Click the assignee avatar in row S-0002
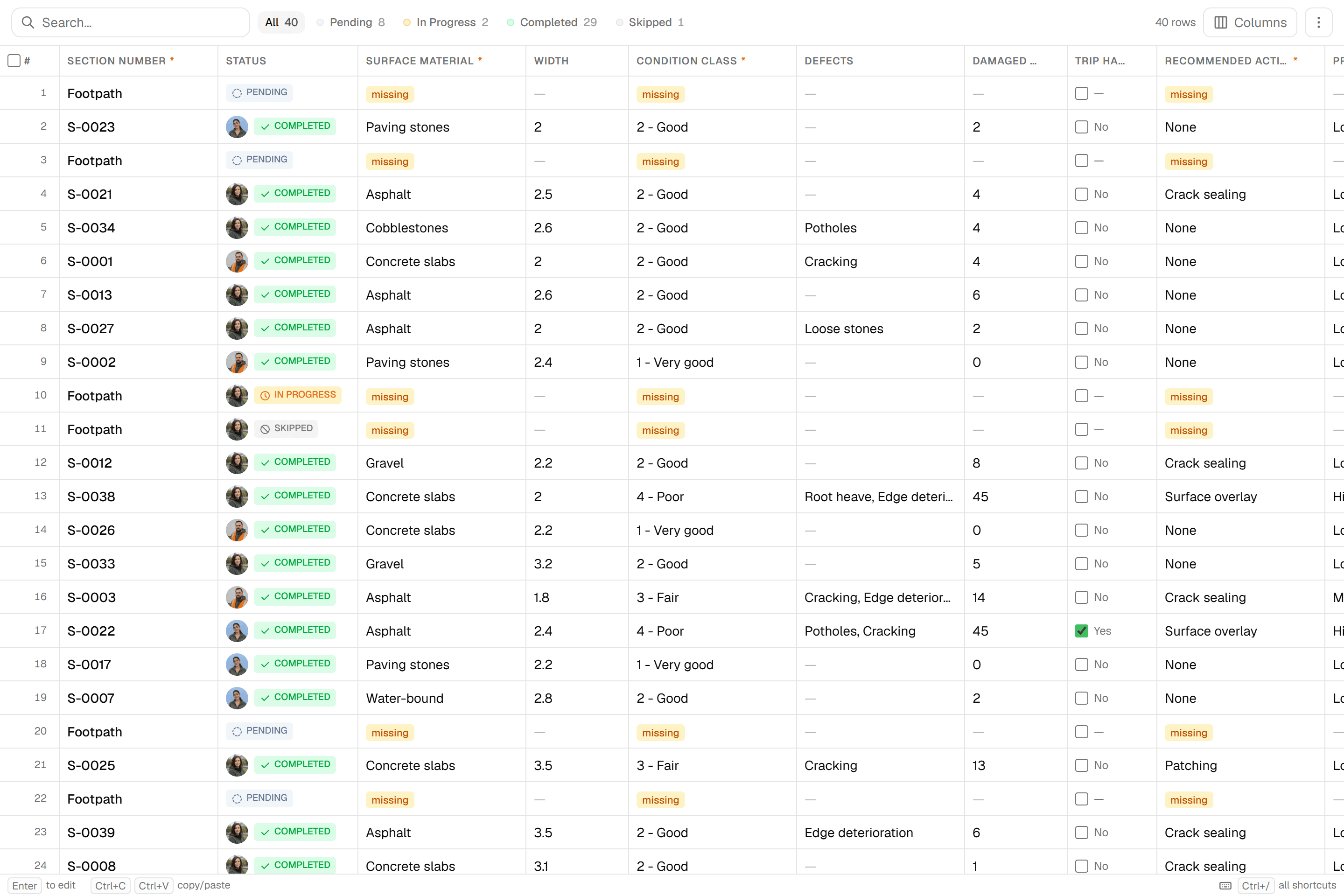1344x896 pixels. point(237,362)
